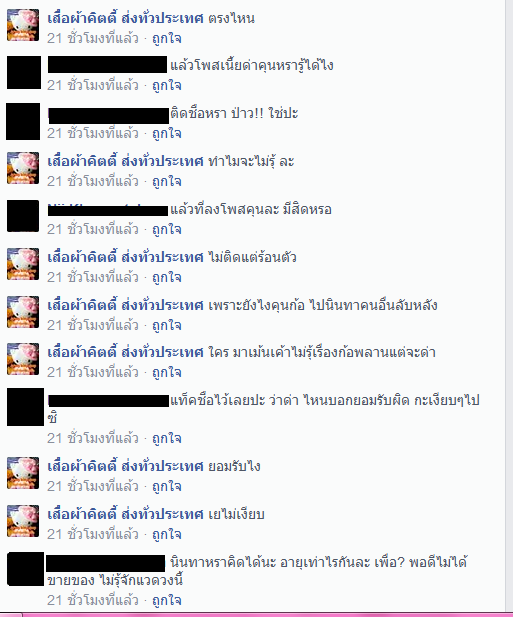Open Hello Kitty avatar beside "เพราะยังไงคุนก้อ" comment
This screenshot has height=617, width=513.
[x=23, y=312]
